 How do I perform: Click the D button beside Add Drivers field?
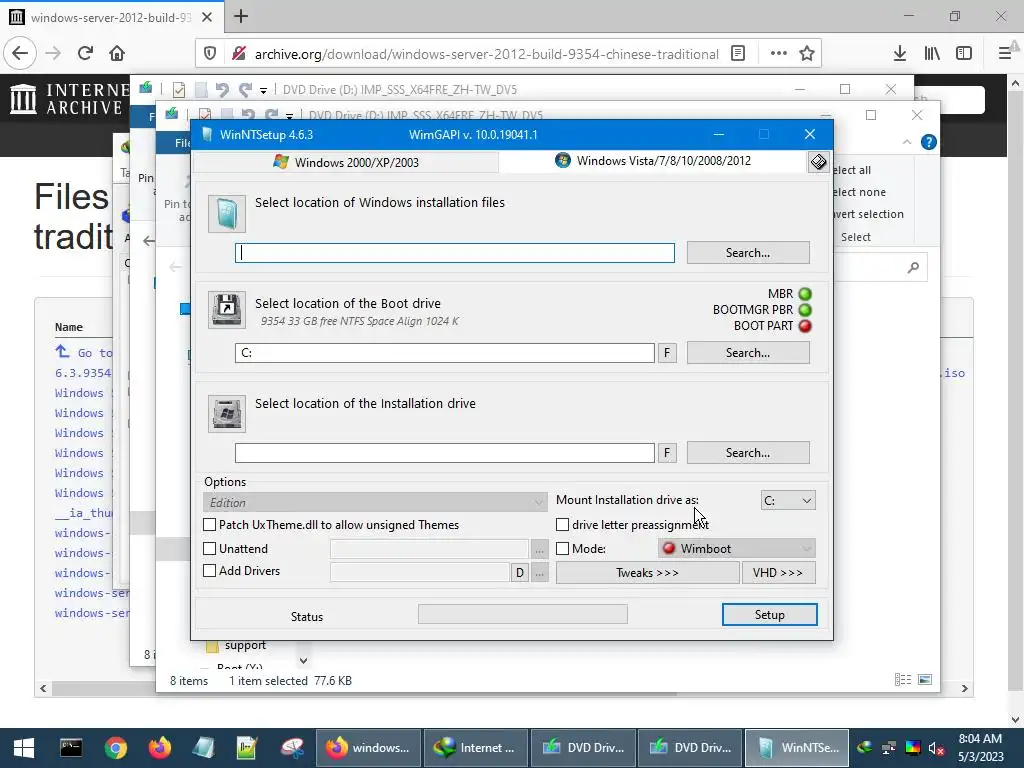click(x=520, y=573)
